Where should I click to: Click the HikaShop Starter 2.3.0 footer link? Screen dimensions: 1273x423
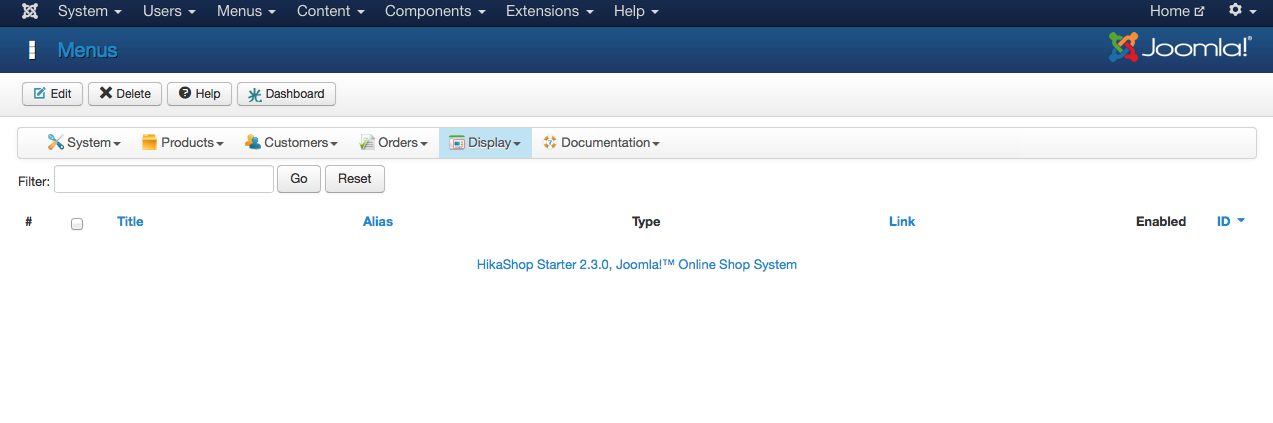coord(636,265)
